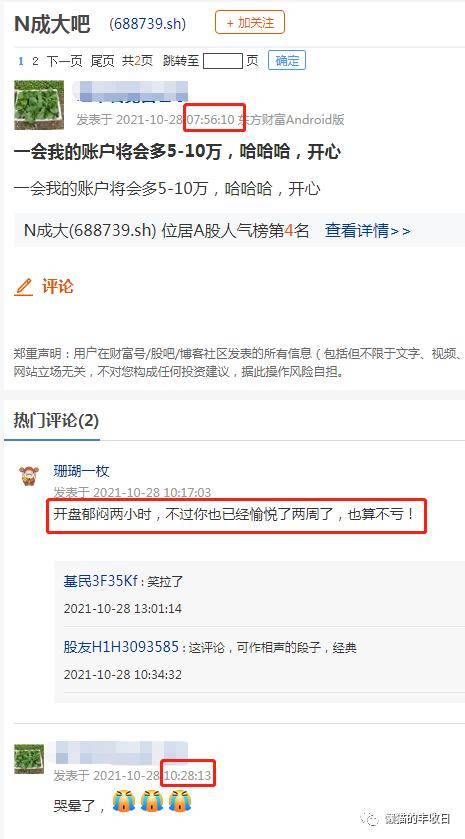This screenshot has height=839, width=465.
Task: Click the 688739.sh stock code
Action: point(147,24)
